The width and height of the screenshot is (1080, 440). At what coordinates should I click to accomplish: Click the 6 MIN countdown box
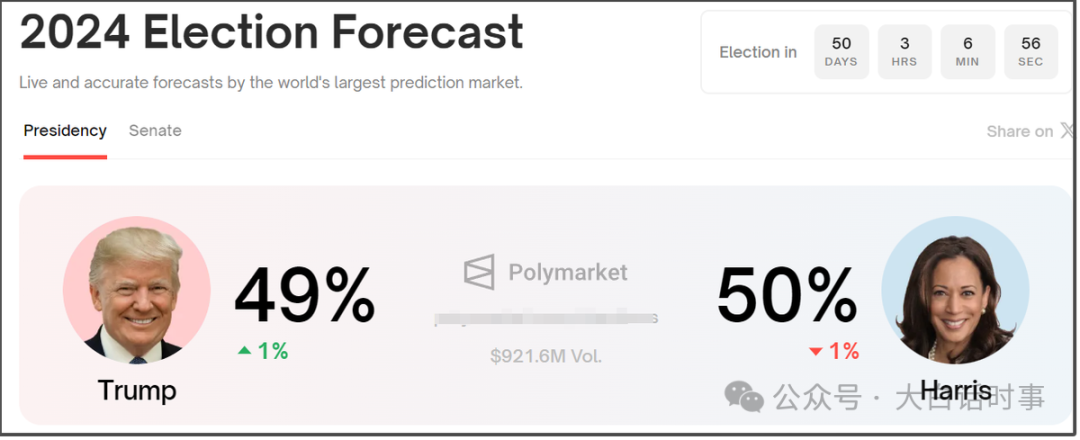coord(968,52)
